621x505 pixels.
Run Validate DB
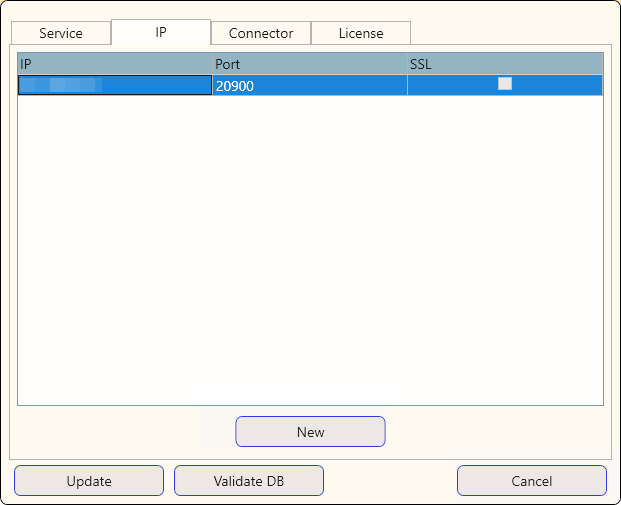coord(249,481)
